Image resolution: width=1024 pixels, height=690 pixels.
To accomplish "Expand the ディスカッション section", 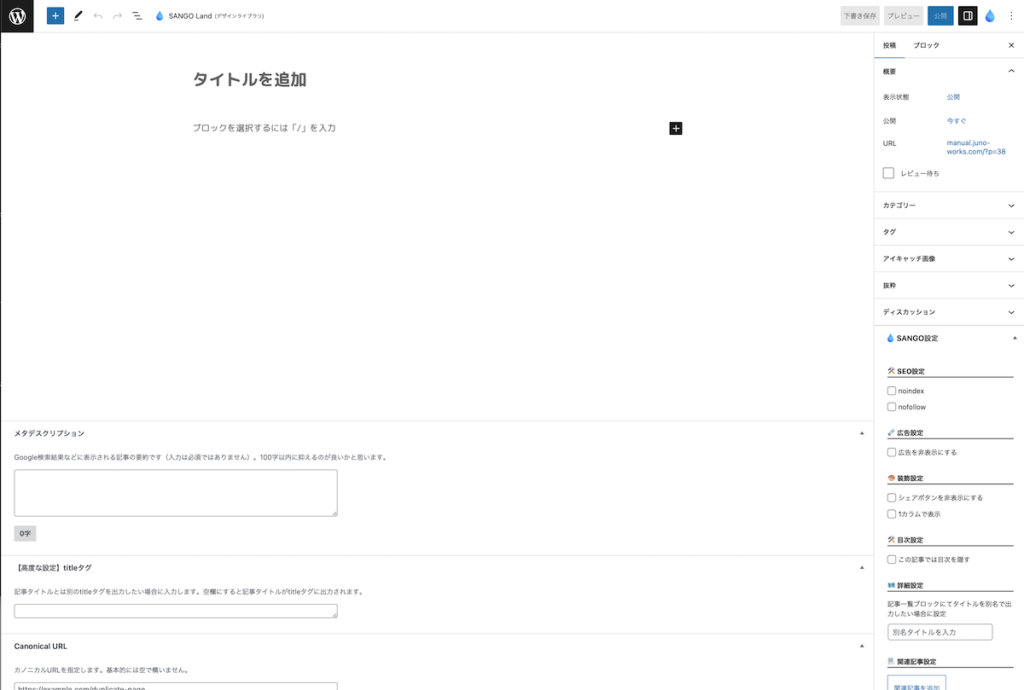I will (x=948, y=312).
